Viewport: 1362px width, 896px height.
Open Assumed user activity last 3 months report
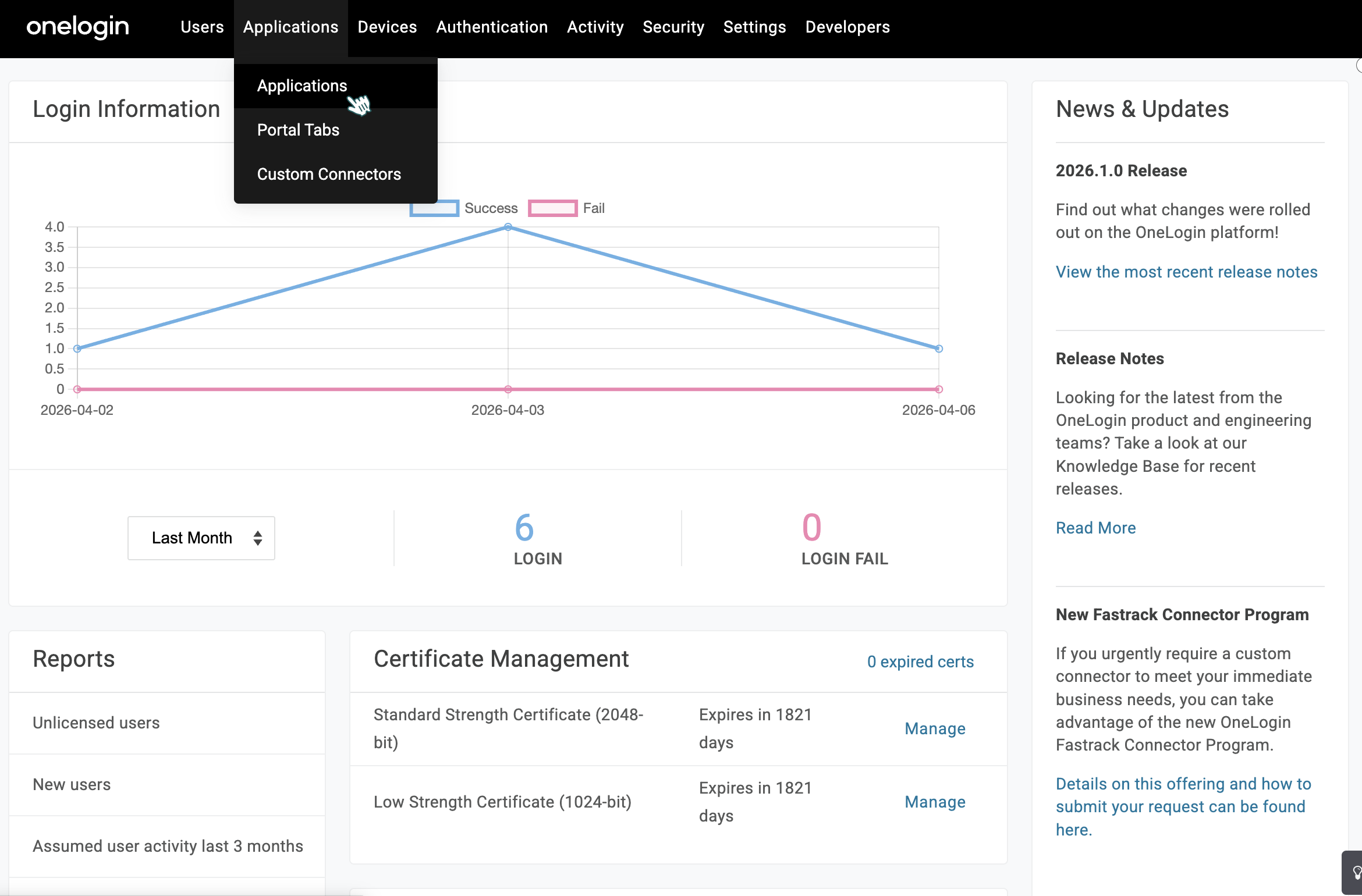[167, 847]
